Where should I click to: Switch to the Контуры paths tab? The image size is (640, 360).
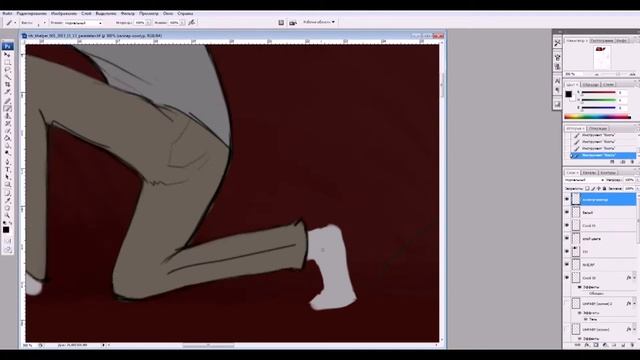tap(607, 173)
